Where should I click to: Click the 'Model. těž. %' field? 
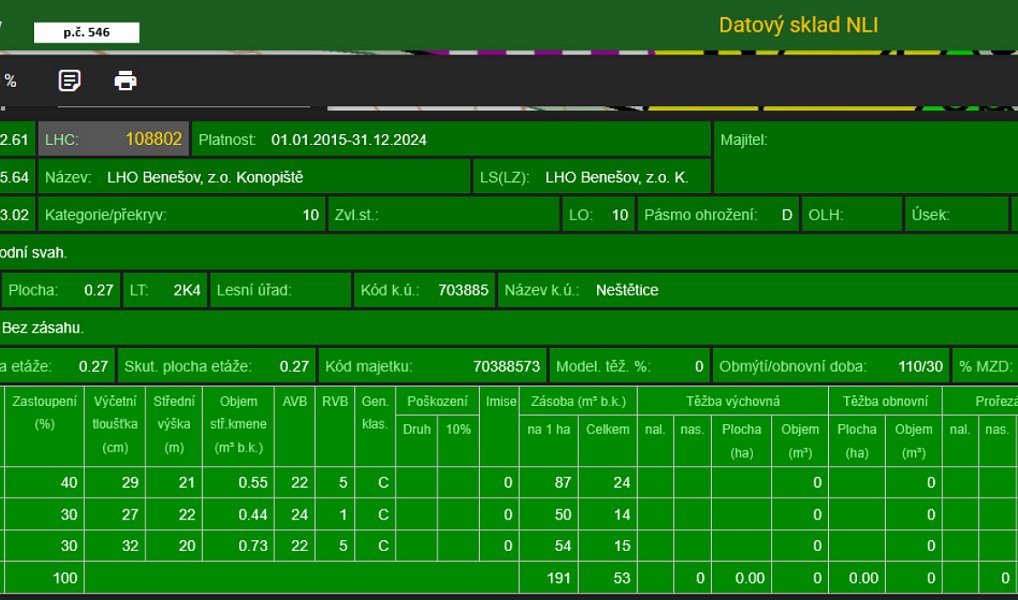tap(630, 366)
